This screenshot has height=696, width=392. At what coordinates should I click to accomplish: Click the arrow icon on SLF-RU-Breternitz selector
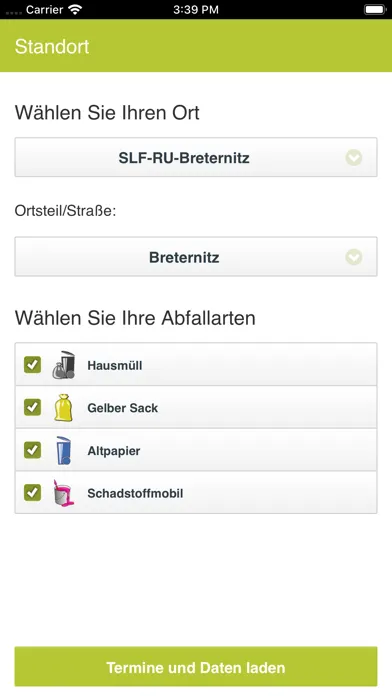[354, 158]
